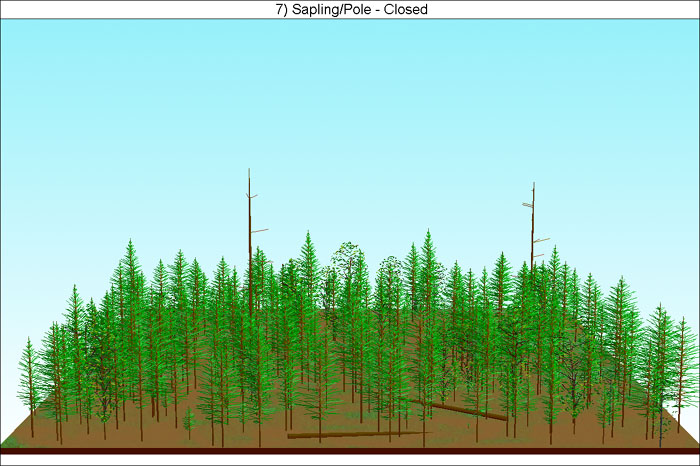Click the green grass patch in bottom-left corner
The height and width of the screenshot is (466, 700).
pyautogui.click(x=12, y=440)
